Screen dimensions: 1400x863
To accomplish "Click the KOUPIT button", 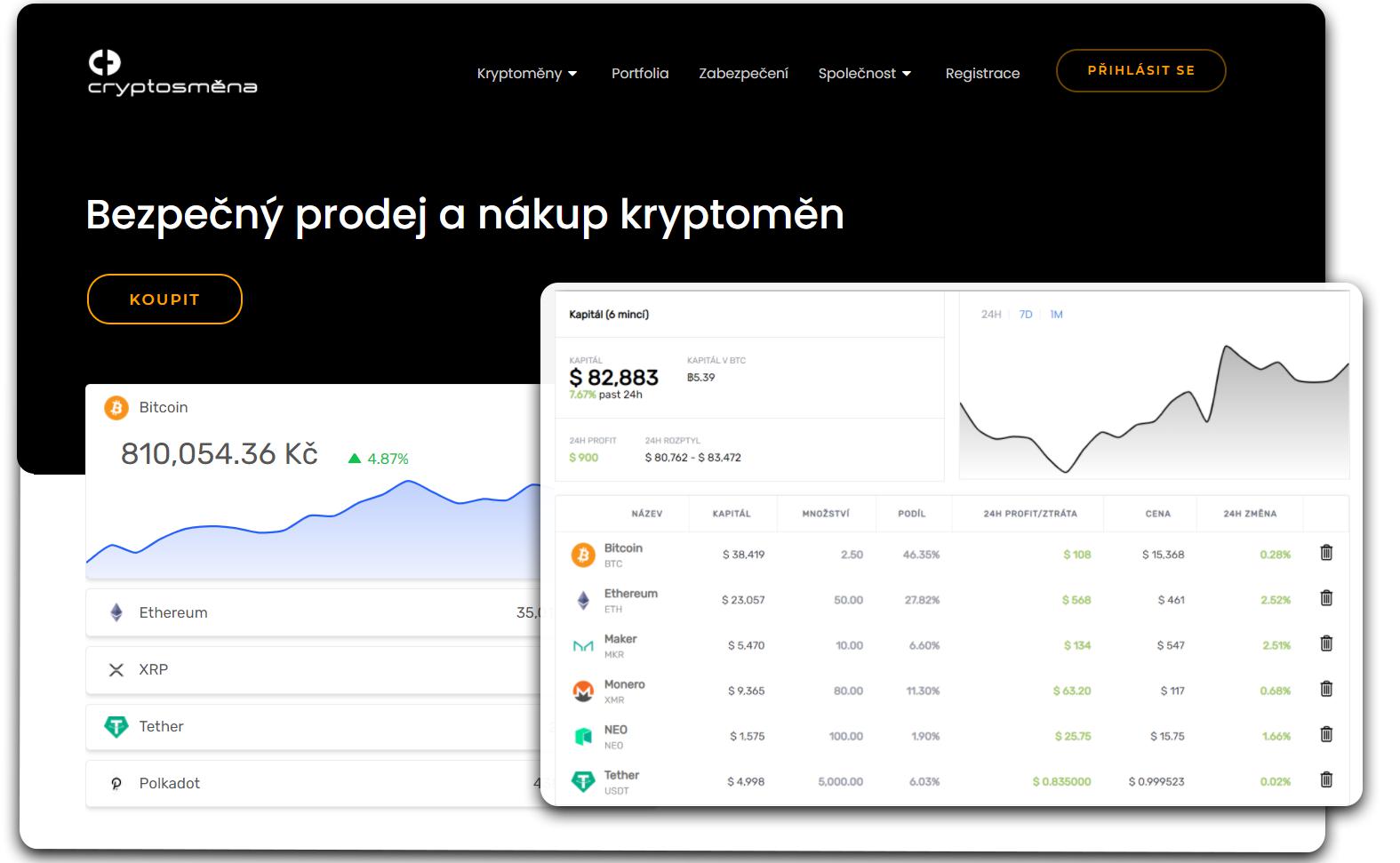I will tap(164, 299).
